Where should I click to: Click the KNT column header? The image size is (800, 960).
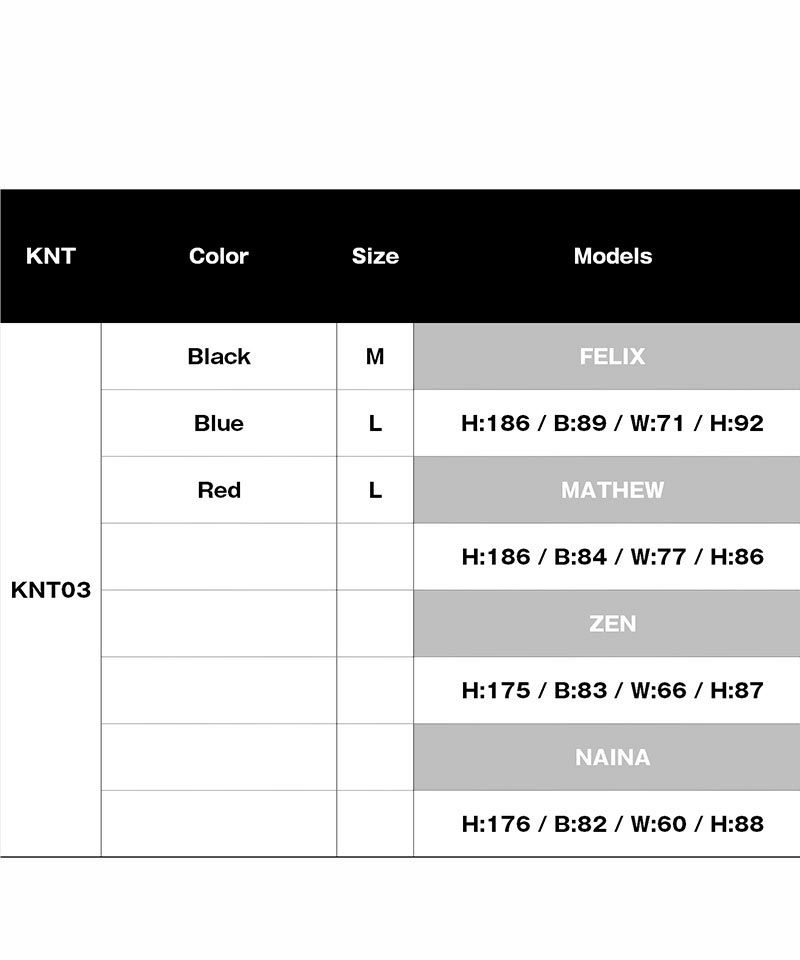pyautogui.click(x=51, y=256)
